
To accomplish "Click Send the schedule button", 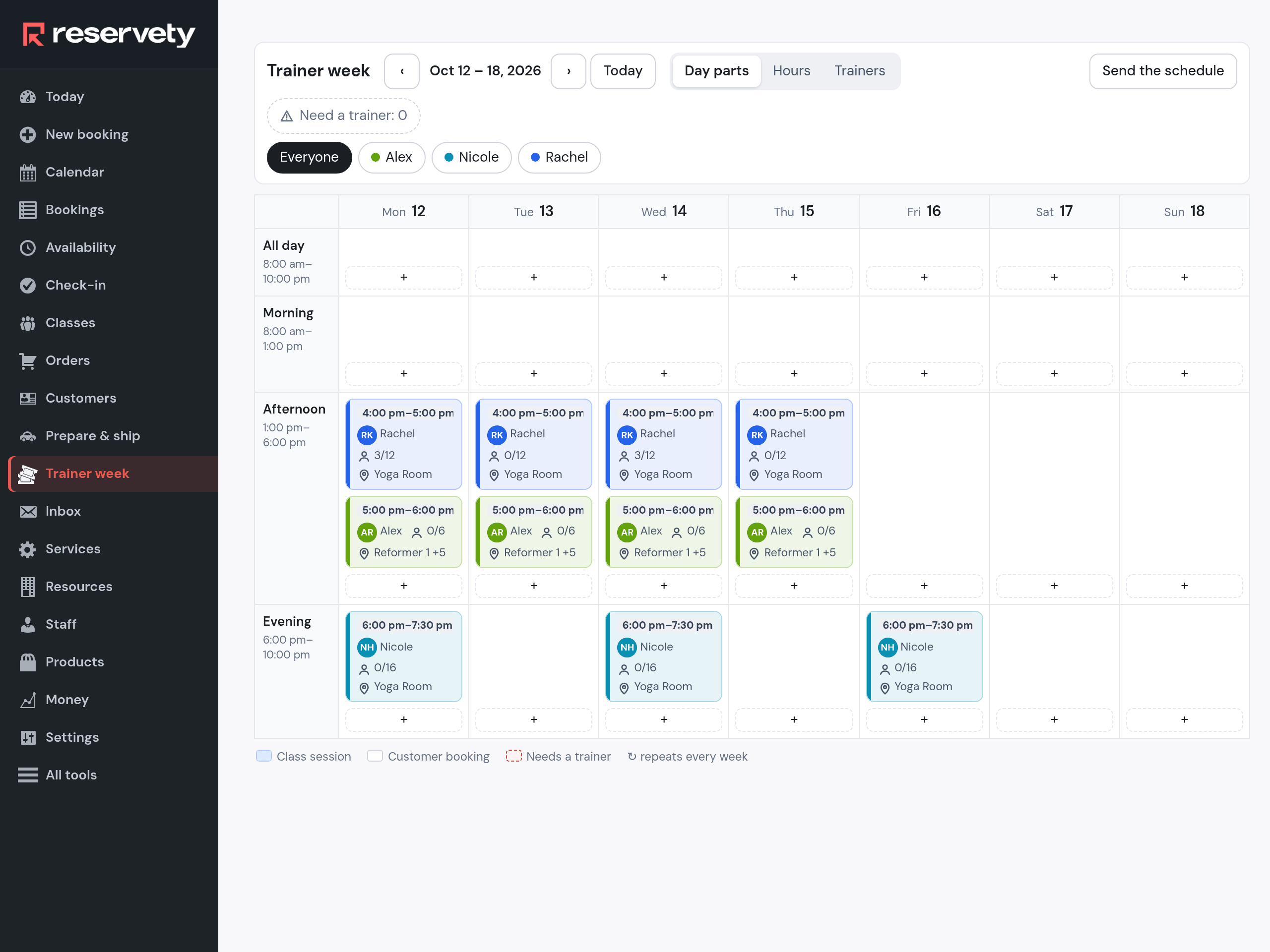I will [x=1163, y=71].
